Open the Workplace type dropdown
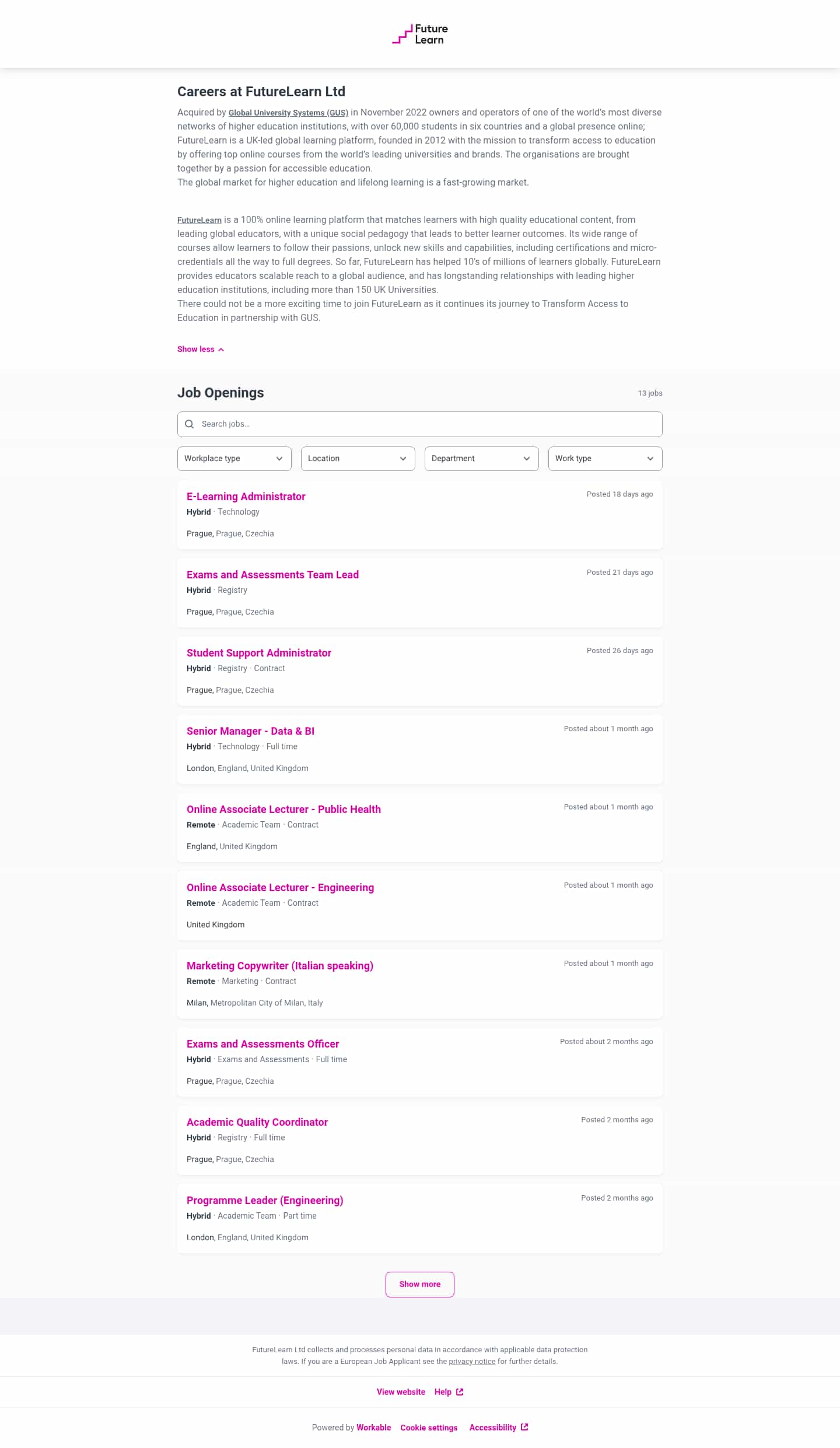Image resolution: width=840 pixels, height=1448 pixels. pos(234,459)
